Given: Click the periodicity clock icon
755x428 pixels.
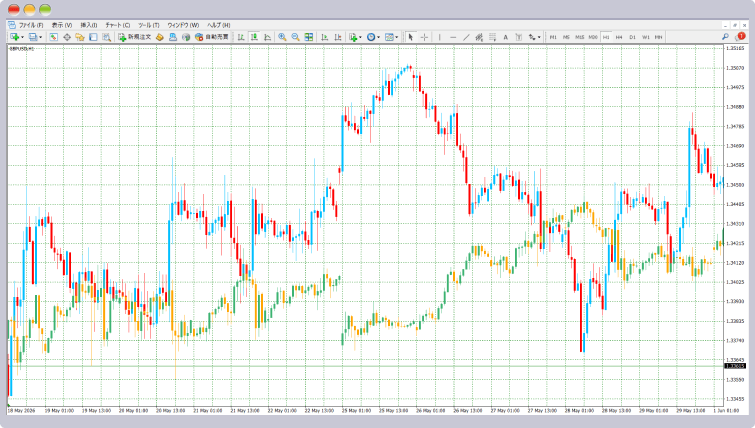Looking at the screenshot, I should (x=371, y=37).
